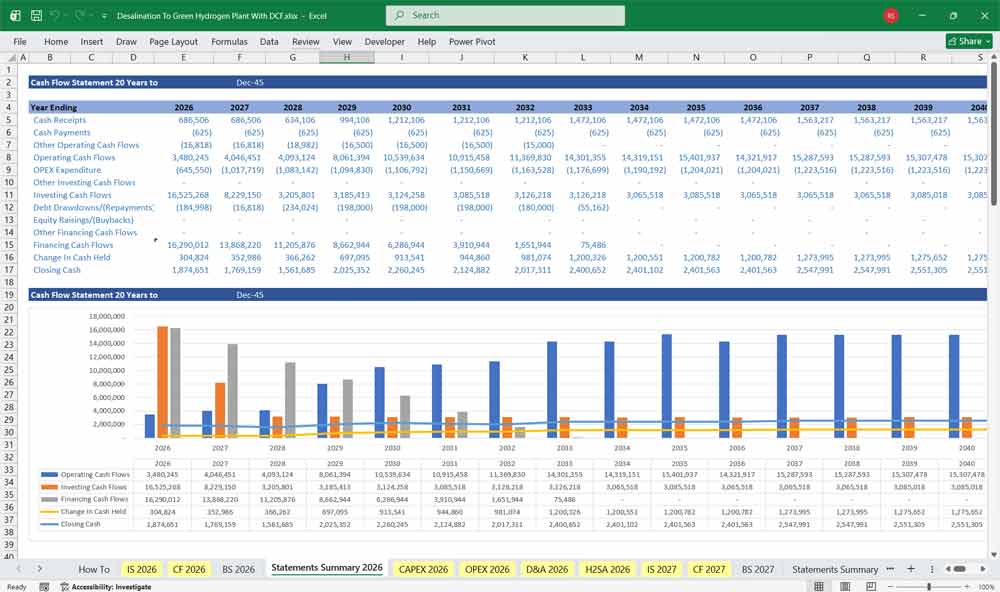Switch to the Formulas ribbon tab

click(229, 41)
